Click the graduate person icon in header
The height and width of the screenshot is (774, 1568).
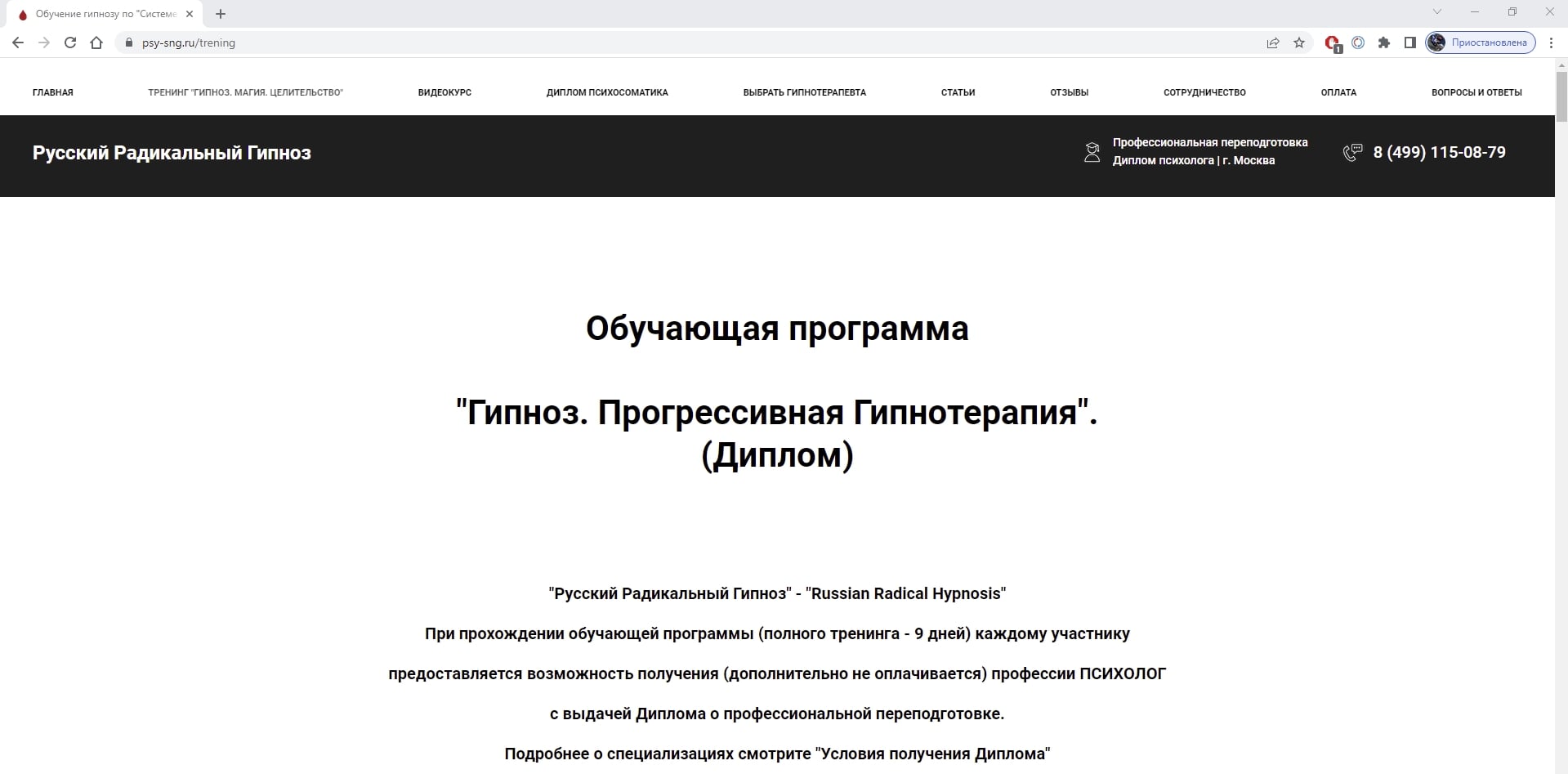coord(1092,152)
